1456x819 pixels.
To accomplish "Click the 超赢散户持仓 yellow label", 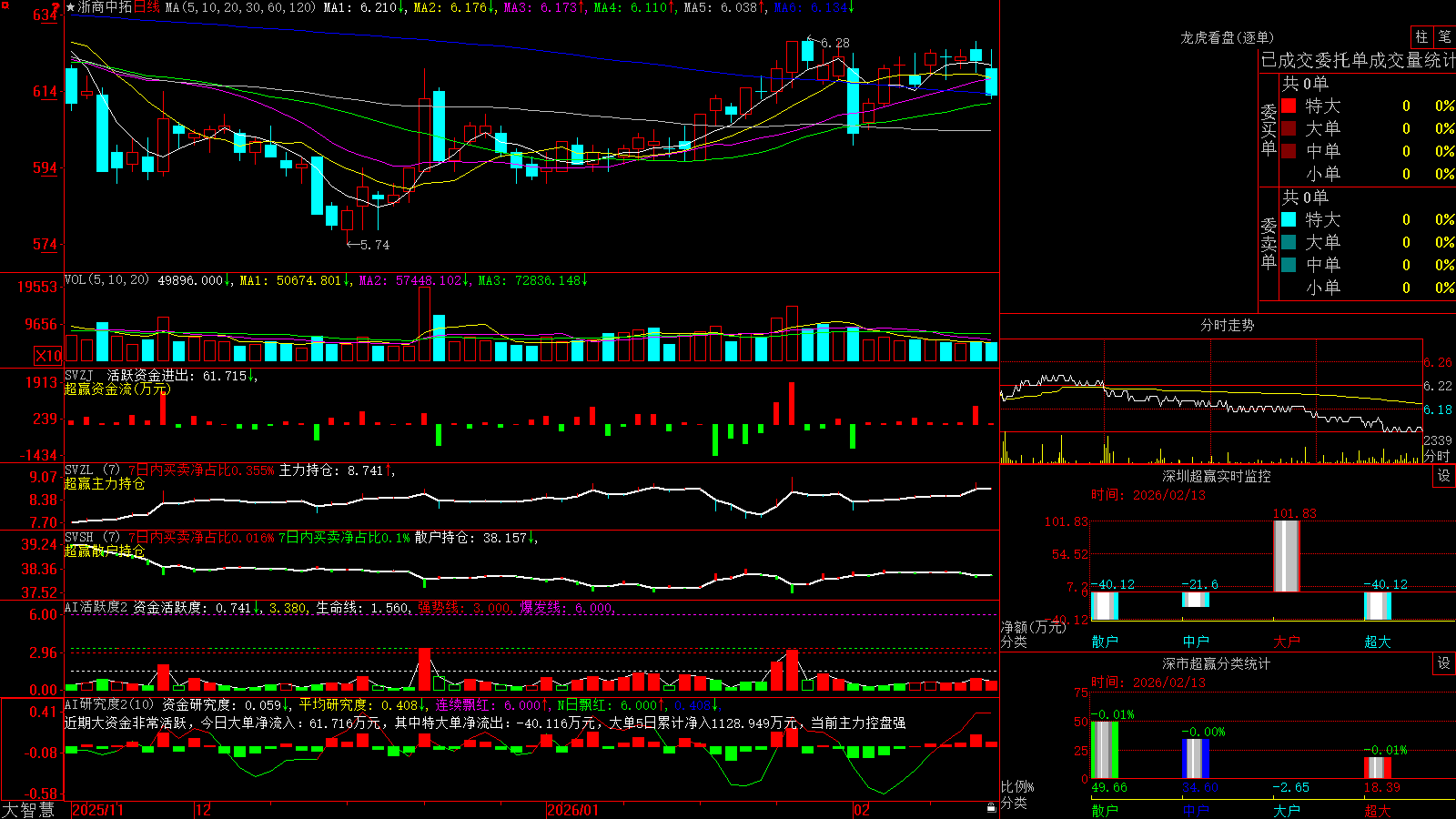I will point(105,551).
